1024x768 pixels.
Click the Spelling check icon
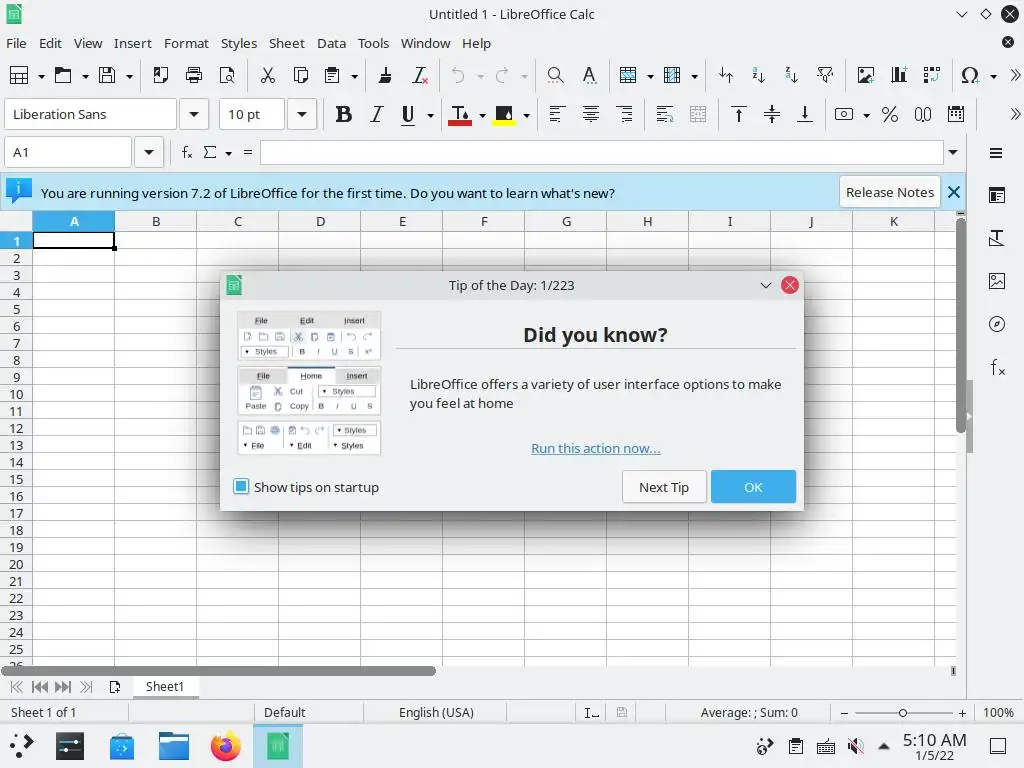pos(589,75)
